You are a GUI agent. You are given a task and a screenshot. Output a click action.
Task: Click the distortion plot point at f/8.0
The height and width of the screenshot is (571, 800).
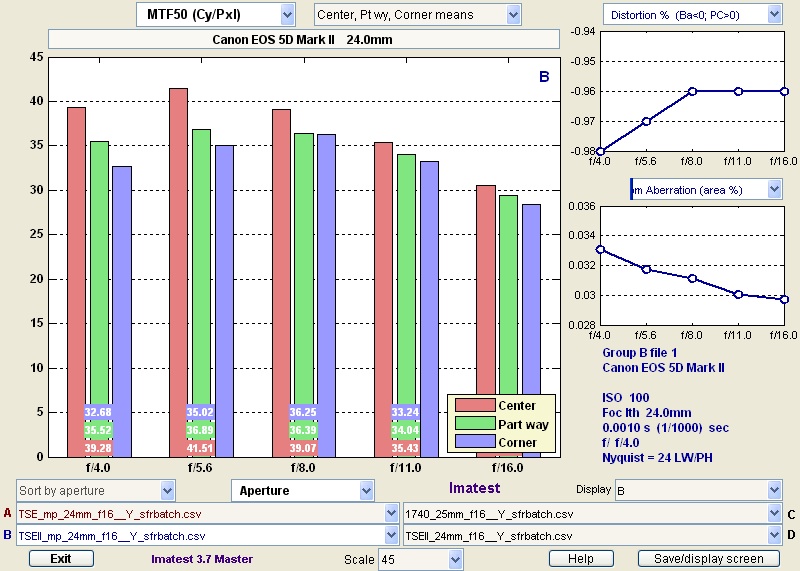[x=692, y=92]
